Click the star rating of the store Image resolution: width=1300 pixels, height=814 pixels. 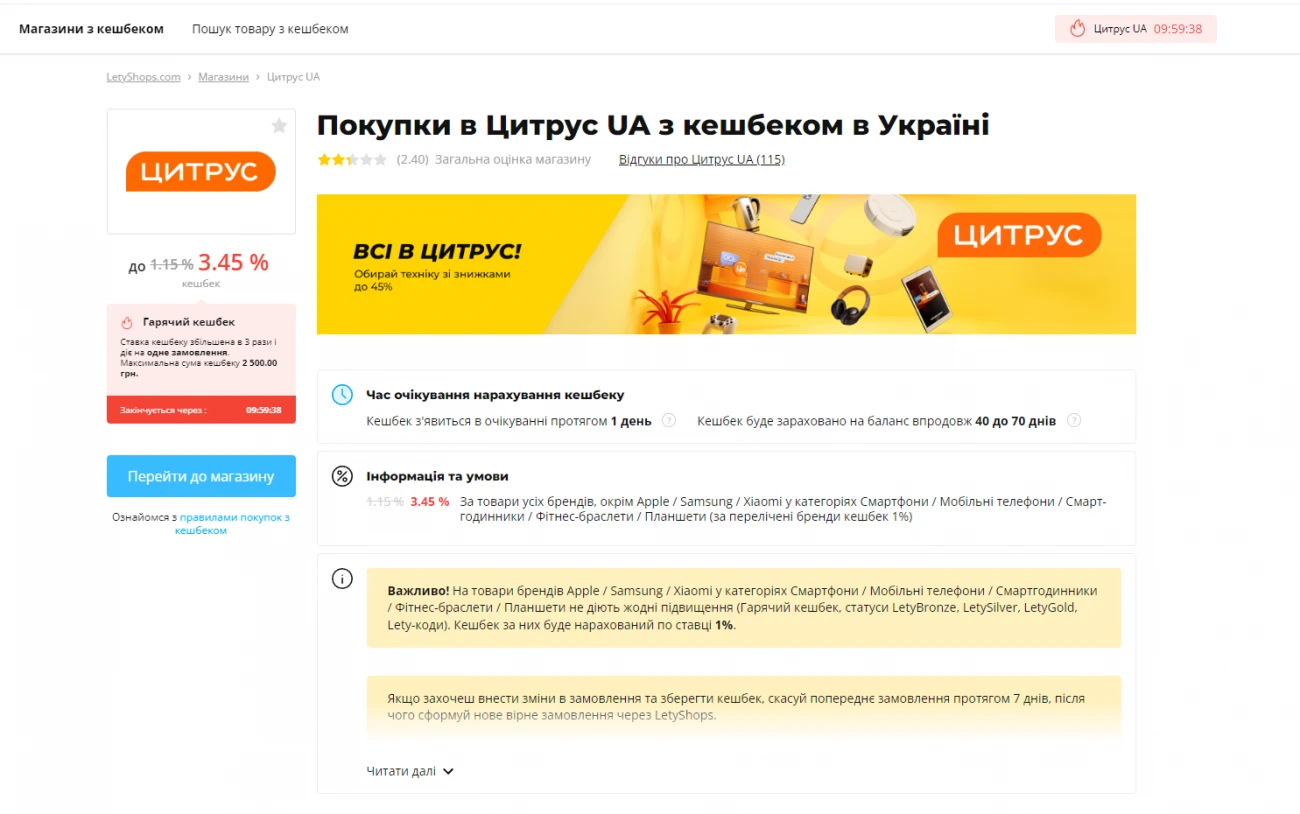point(352,159)
